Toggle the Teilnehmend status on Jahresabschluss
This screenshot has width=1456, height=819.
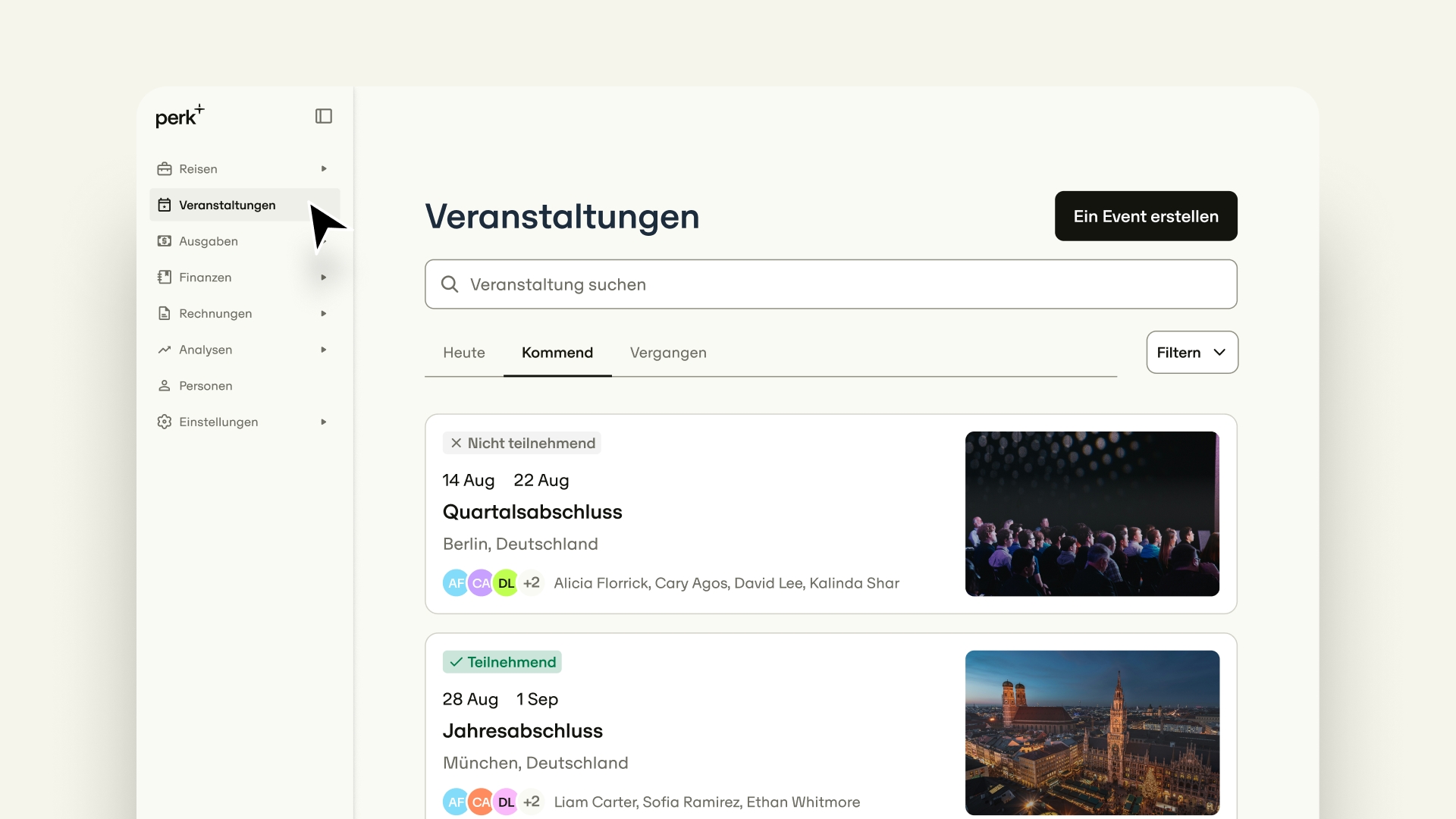[x=502, y=661]
